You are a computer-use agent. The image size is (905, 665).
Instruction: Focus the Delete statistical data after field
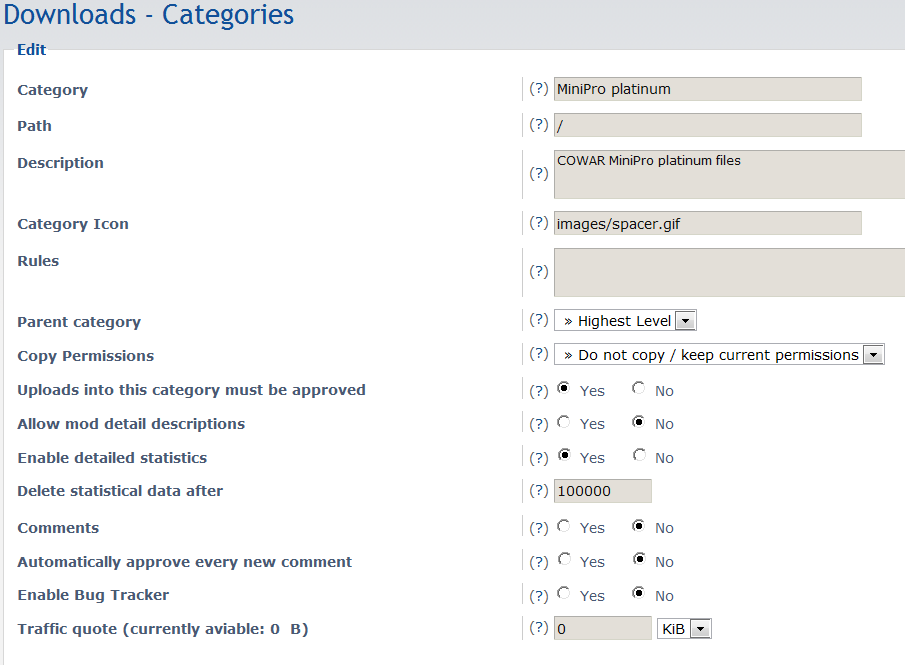tap(602, 491)
